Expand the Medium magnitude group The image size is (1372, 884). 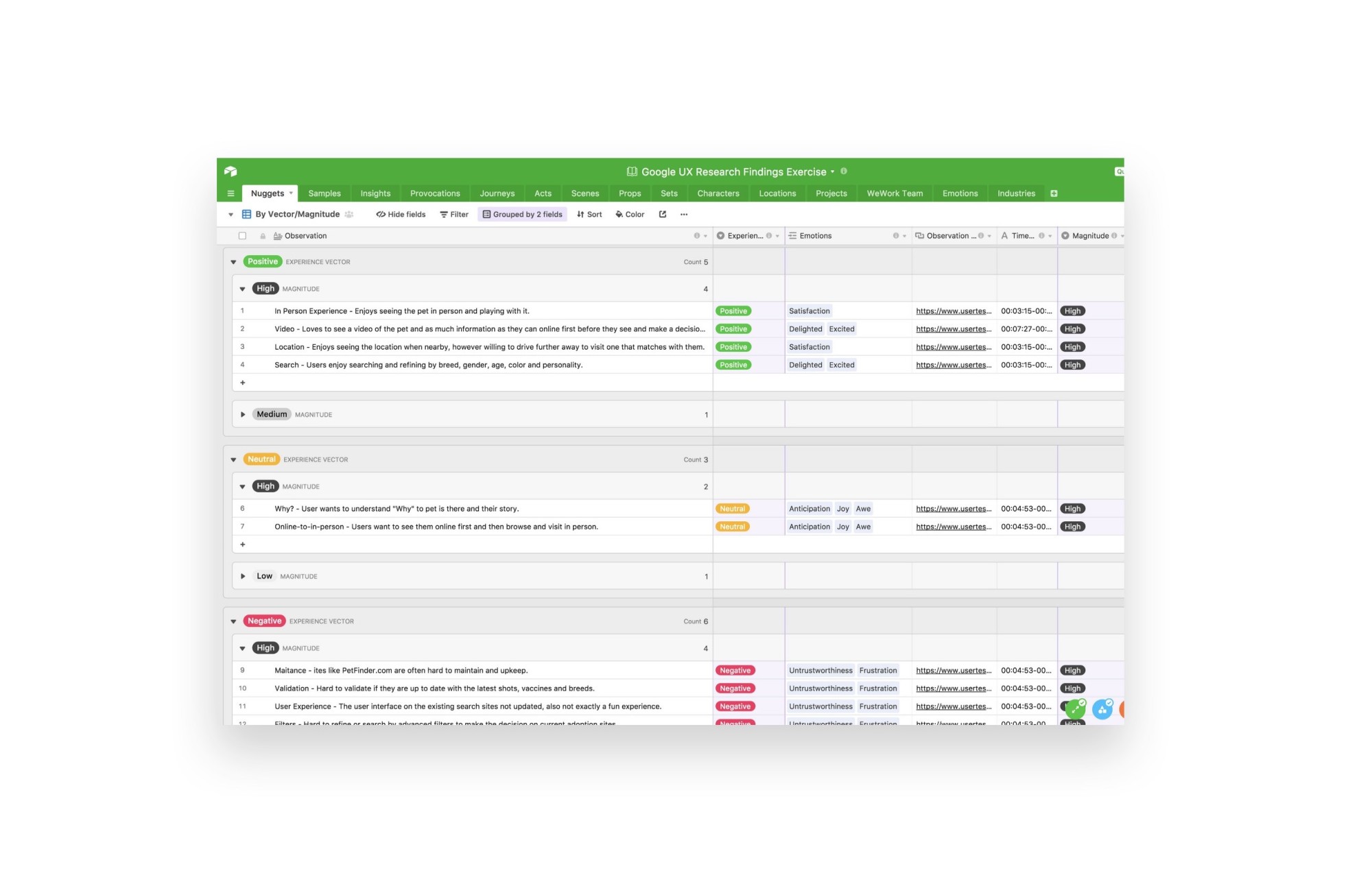(243, 414)
